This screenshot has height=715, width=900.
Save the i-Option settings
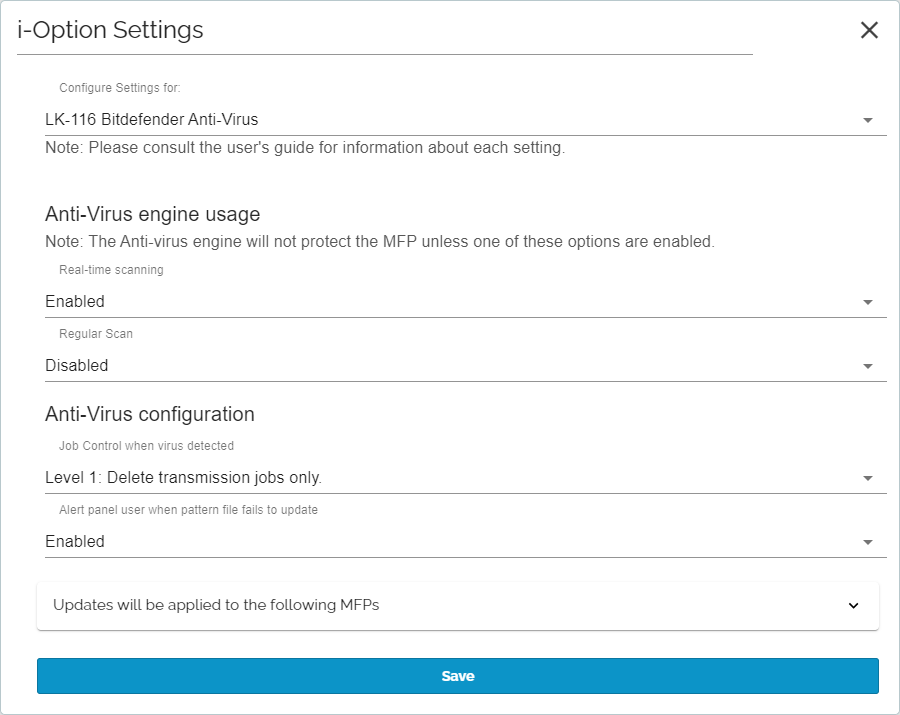tap(457, 676)
